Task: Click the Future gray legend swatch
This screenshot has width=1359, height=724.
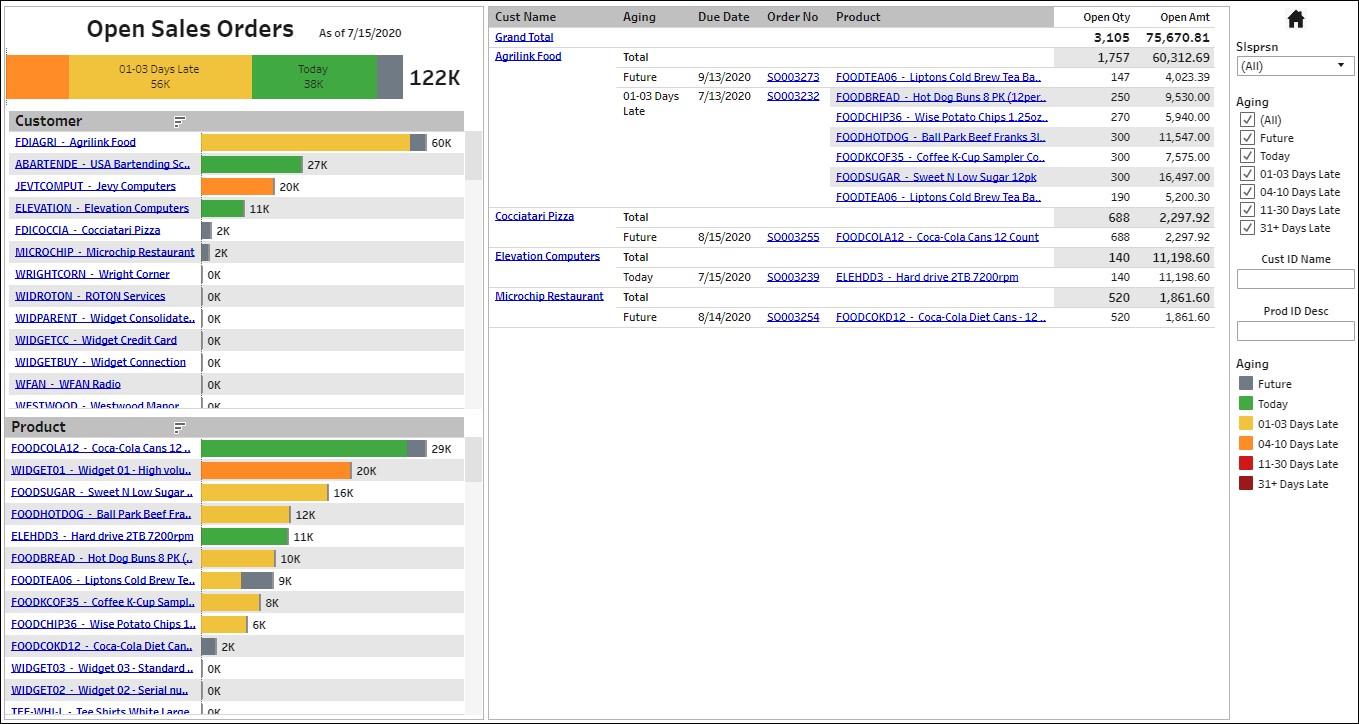Action: (1246, 384)
